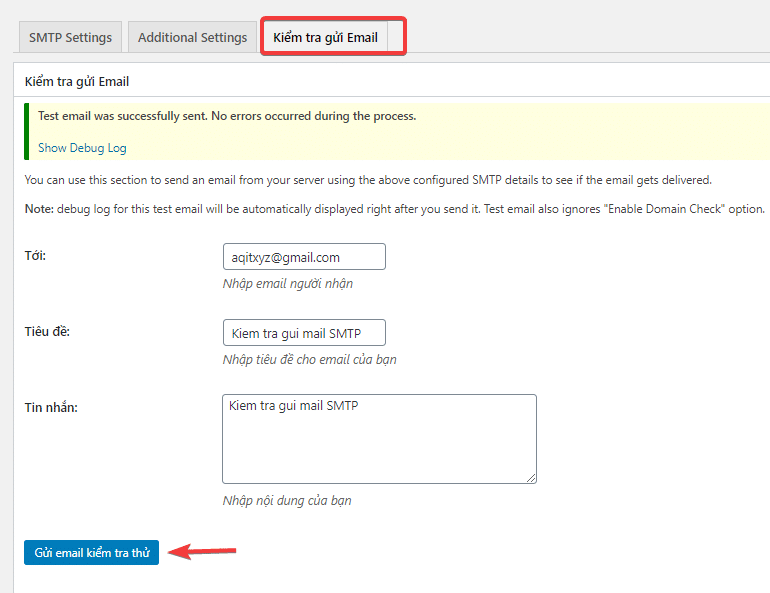Click the Nhập email người nhận hint text
The image size is (770, 593).
(x=288, y=283)
